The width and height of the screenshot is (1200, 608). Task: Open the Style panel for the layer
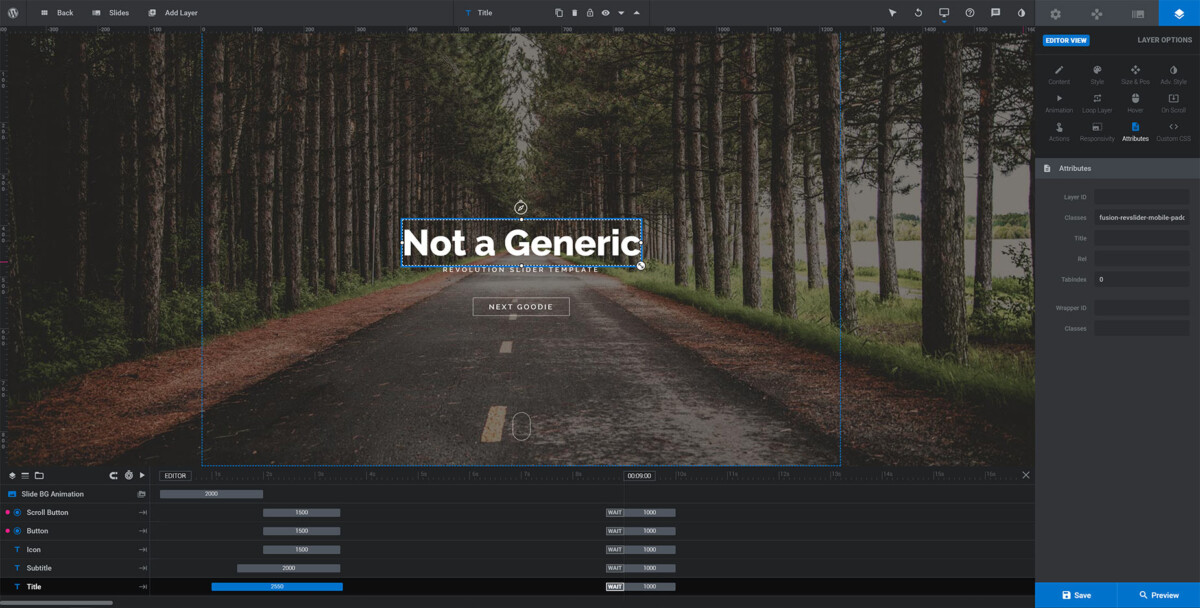point(1097,73)
